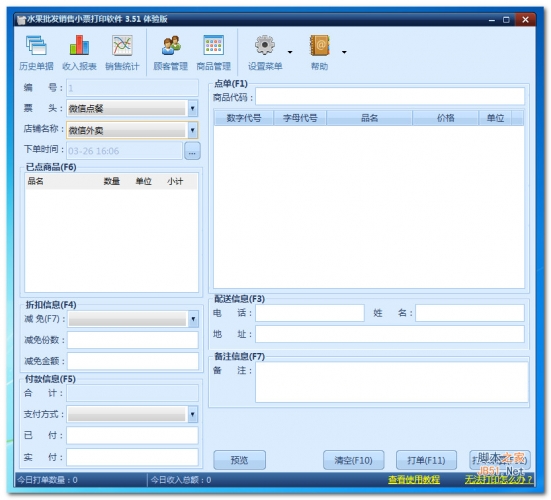Focus the 商品代码 product code input
The image size is (551, 500).
pos(390,96)
